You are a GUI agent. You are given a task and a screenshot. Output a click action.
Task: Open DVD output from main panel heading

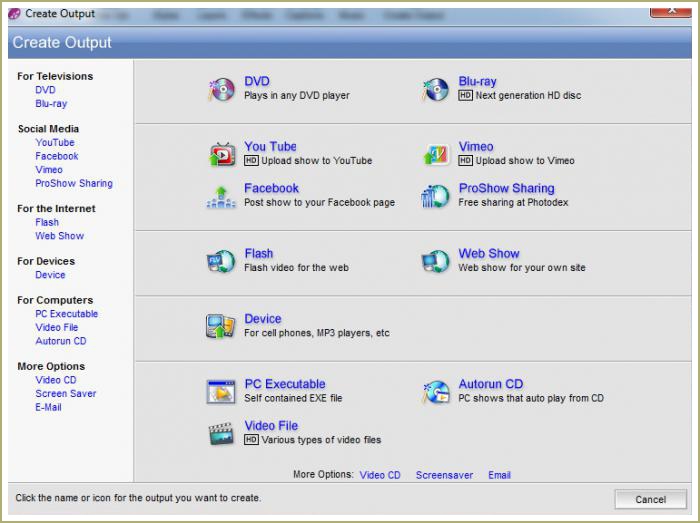tap(257, 81)
